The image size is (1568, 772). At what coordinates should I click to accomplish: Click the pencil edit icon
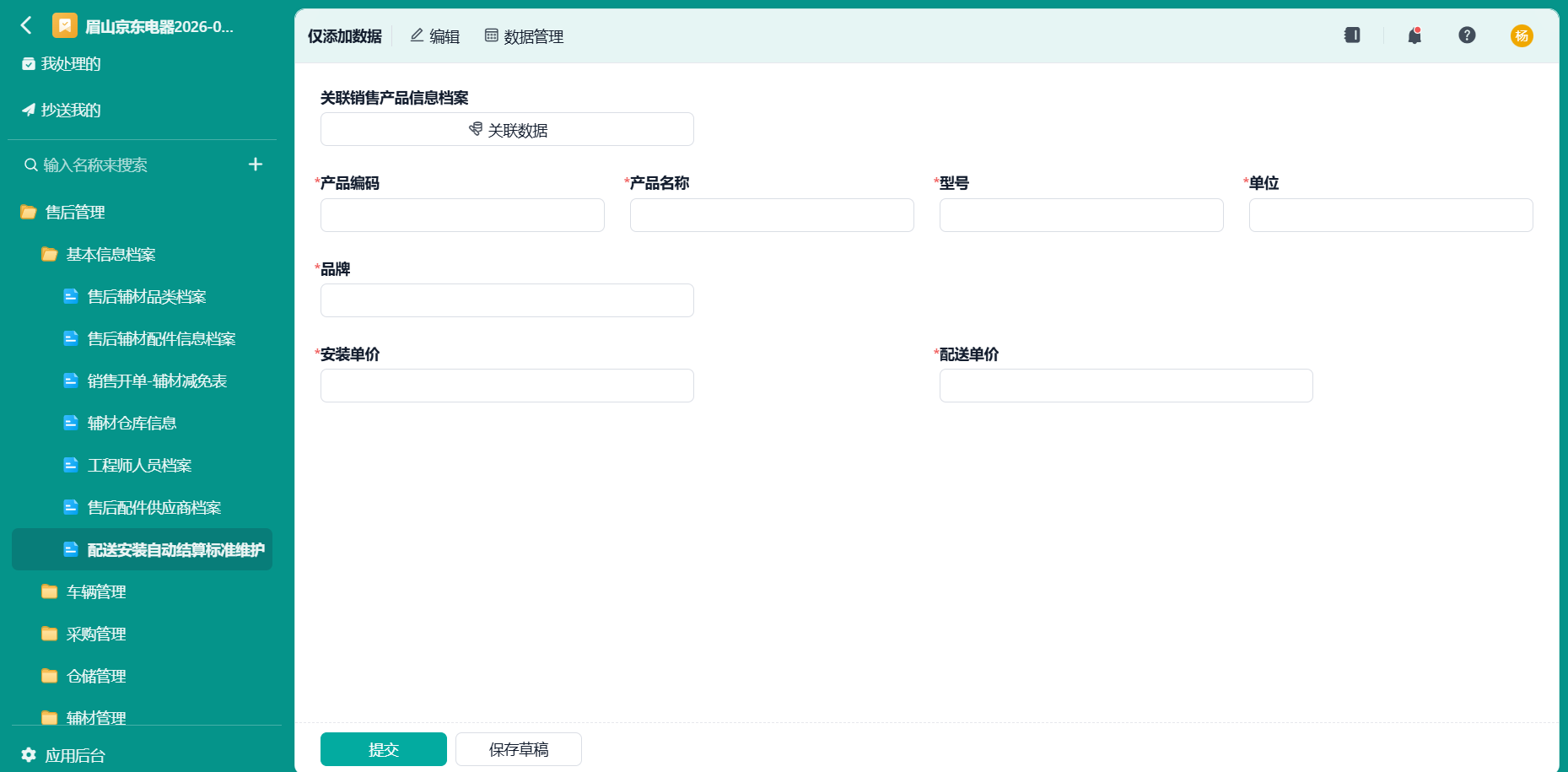[x=417, y=35]
